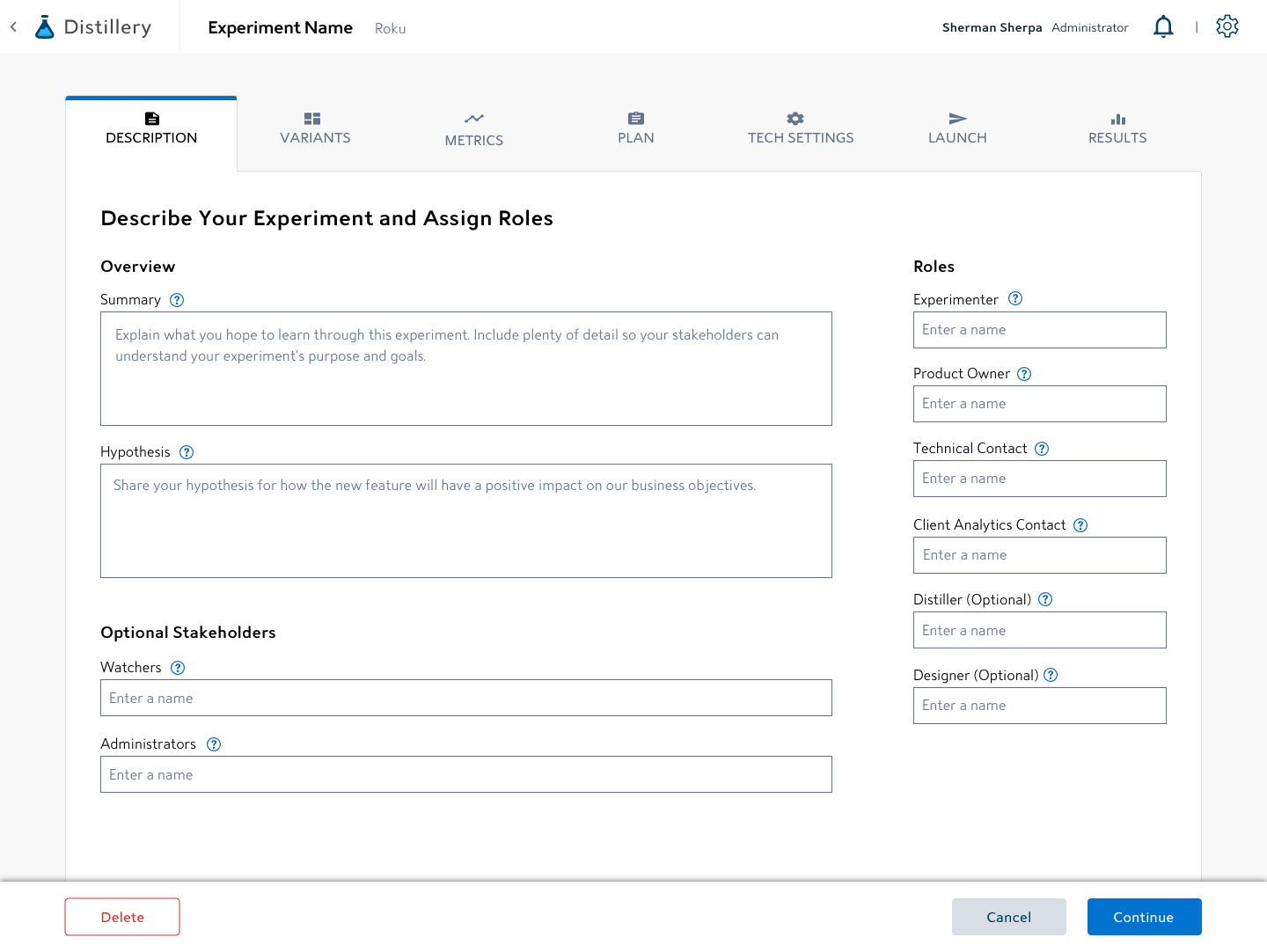Image resolution: width=1267 pixels, height=952 pixels.
Task: Click the Delete button
Action: coord(122,917)
